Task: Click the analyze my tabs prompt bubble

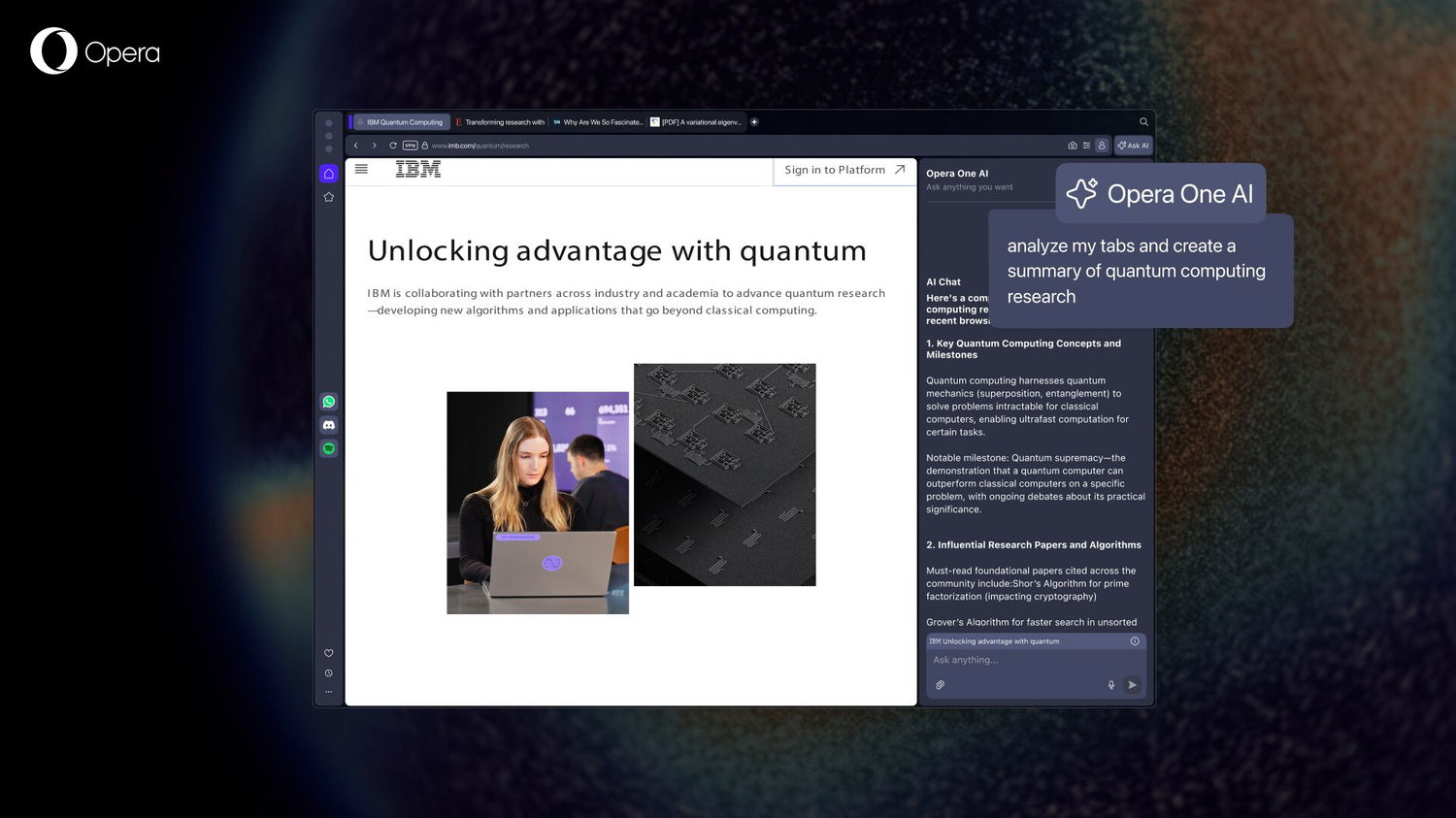Action: [1141, 271]
